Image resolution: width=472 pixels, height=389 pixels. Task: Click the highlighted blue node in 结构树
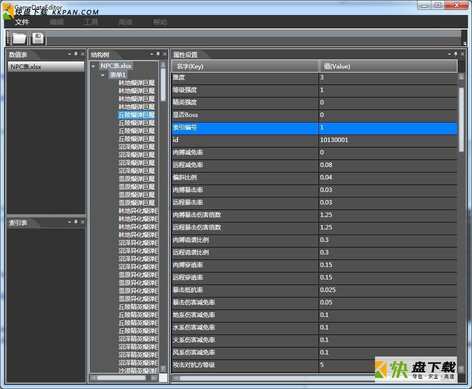click(x=137, y=115)
